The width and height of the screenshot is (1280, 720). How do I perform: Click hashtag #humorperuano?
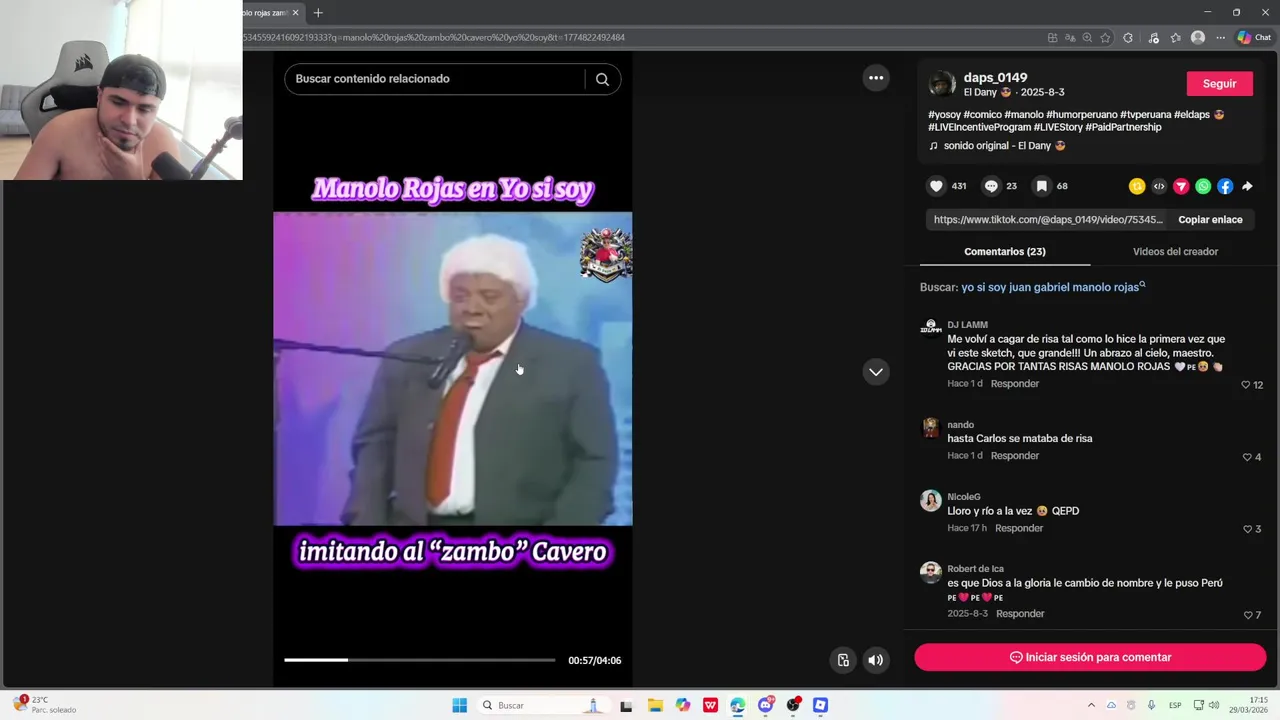1081,115
